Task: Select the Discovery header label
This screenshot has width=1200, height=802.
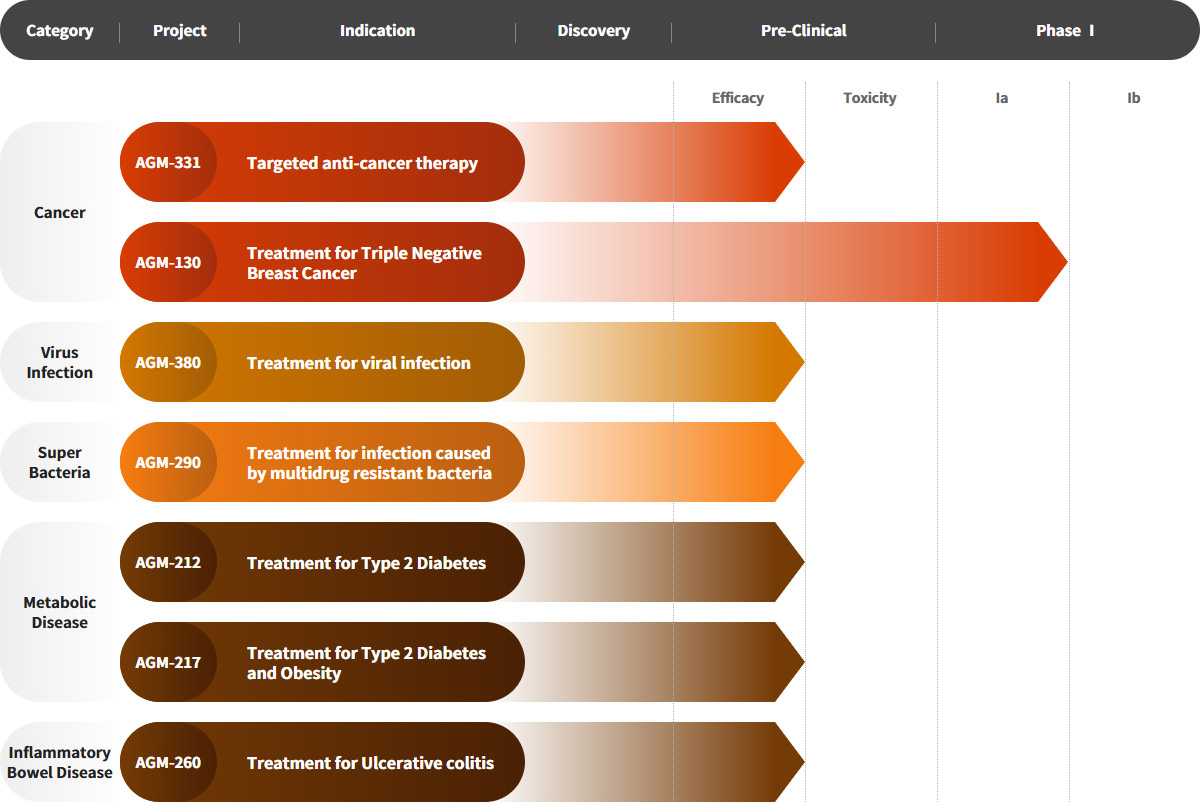Action: (x=593, y=31)
